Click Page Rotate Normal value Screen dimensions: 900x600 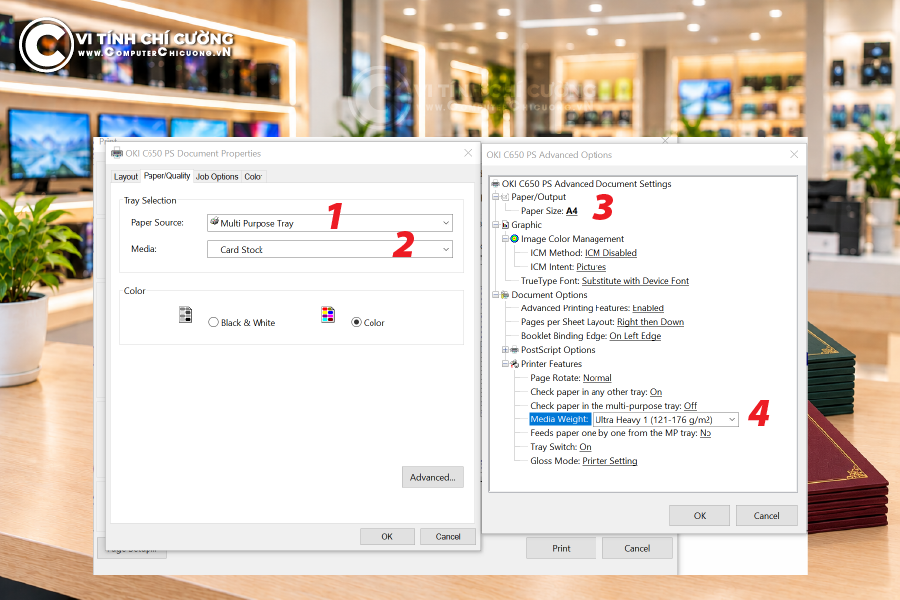click(597, 378)
